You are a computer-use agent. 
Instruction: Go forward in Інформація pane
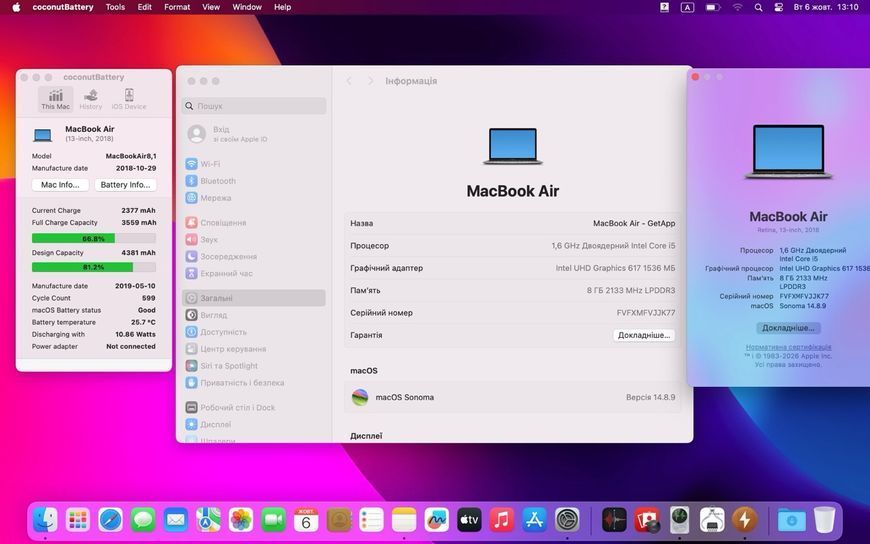coord(371,81)
